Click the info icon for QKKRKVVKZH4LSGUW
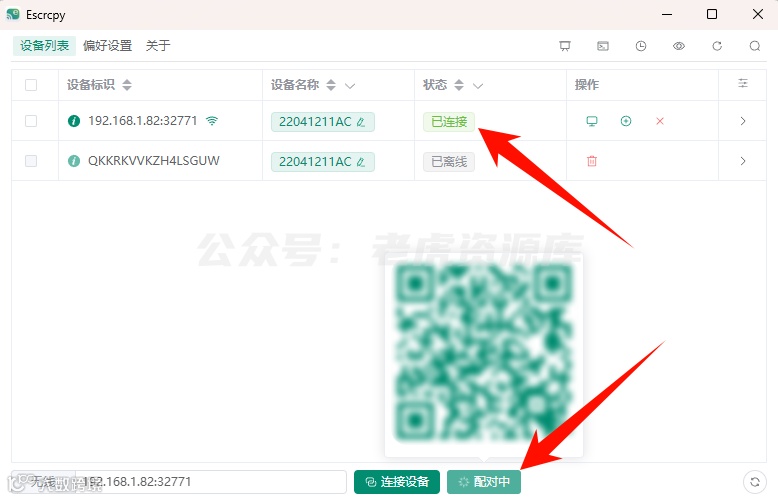 click(x=74, y=161)
